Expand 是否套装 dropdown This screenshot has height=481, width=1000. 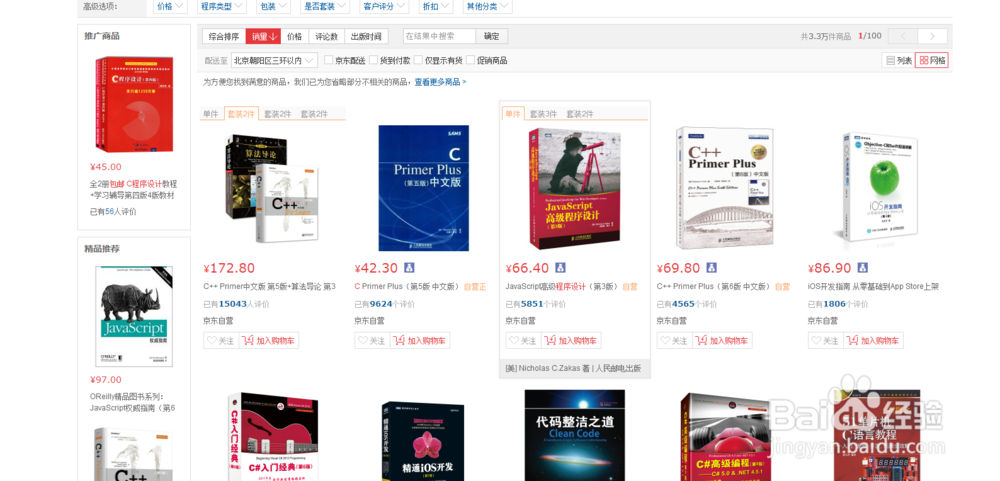pyautogui.click(x=325, y=6)
